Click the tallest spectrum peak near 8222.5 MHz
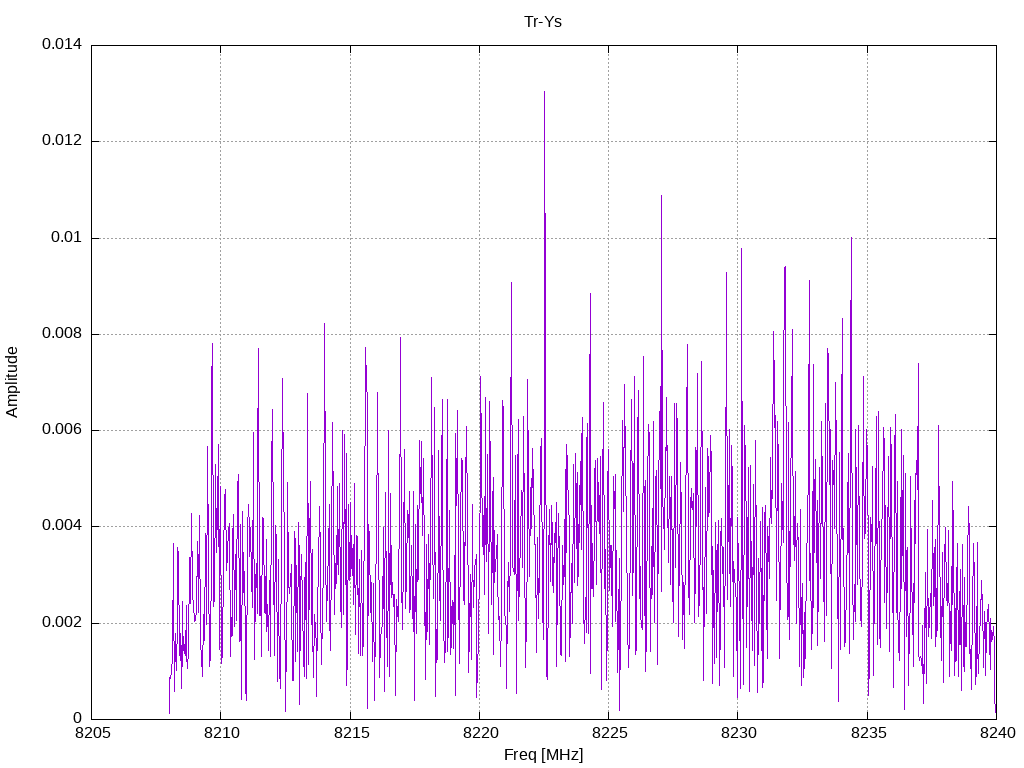Image resolution: width=1024 pixels, height=768 pixels. click(544, 93)
